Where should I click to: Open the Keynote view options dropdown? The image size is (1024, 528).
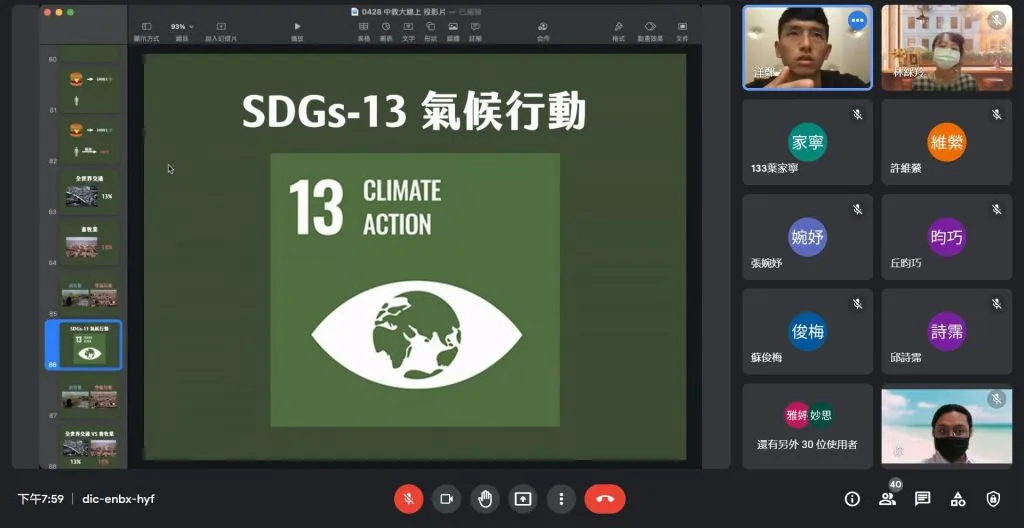146,27
